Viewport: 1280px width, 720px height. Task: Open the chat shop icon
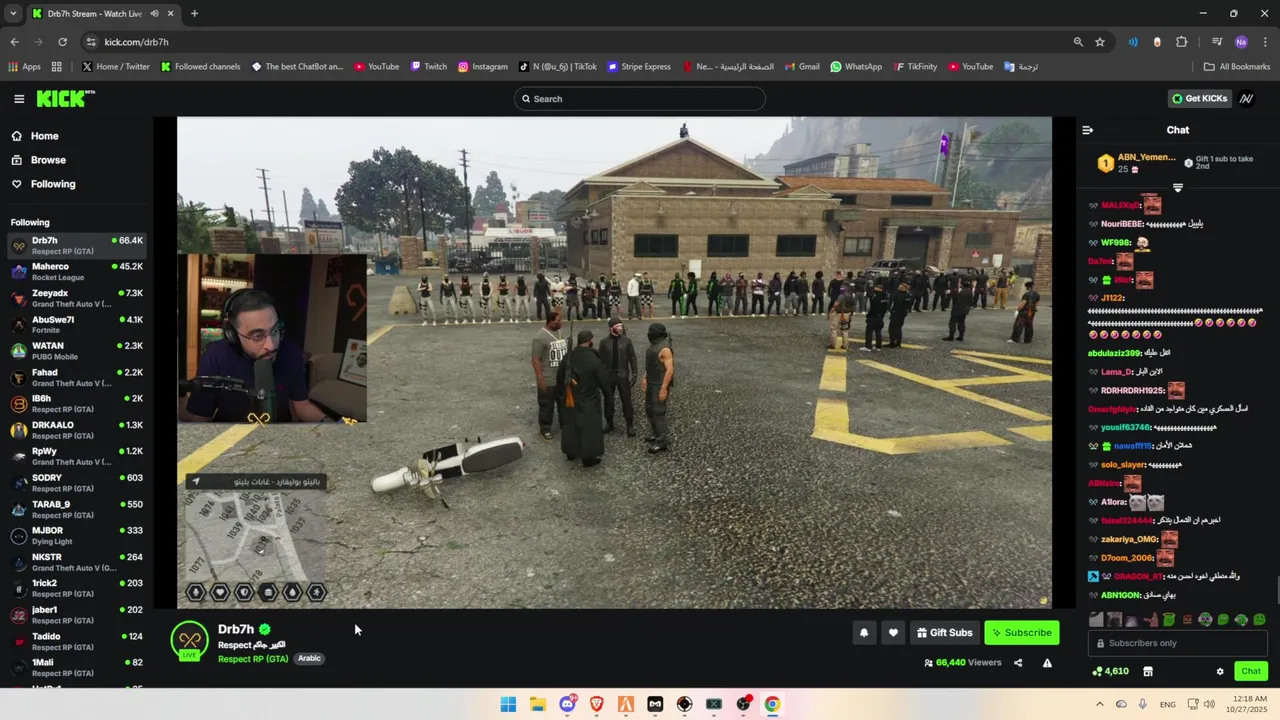[1148, 672]
